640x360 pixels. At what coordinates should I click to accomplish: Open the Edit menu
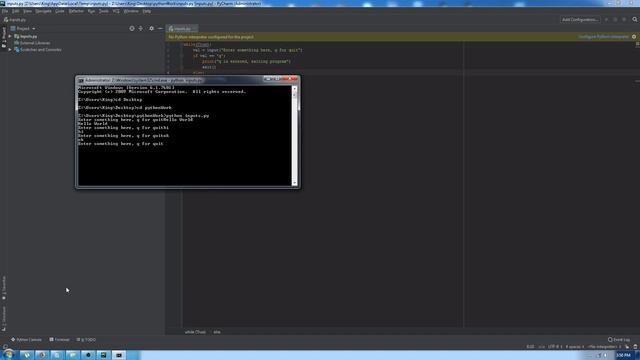pyautogui.click(x=16, y=11)
